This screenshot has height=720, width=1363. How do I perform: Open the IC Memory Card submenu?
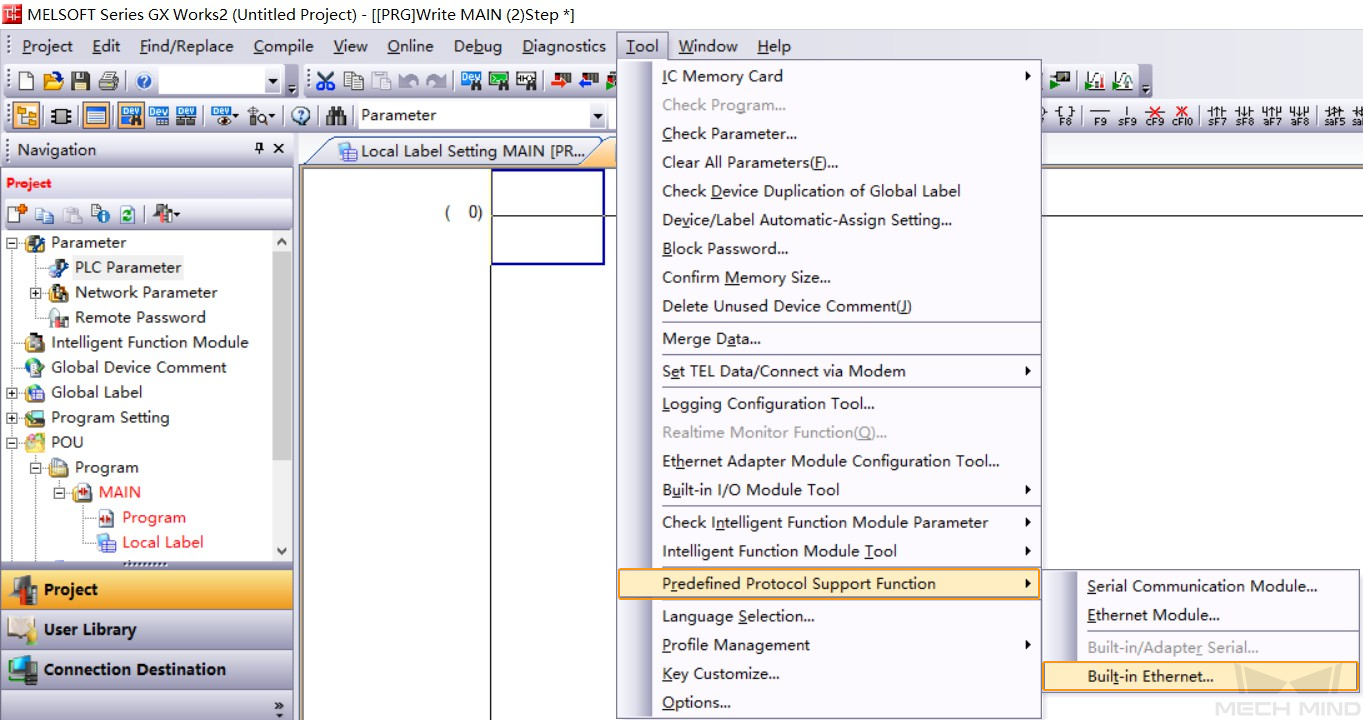(829, 76)
